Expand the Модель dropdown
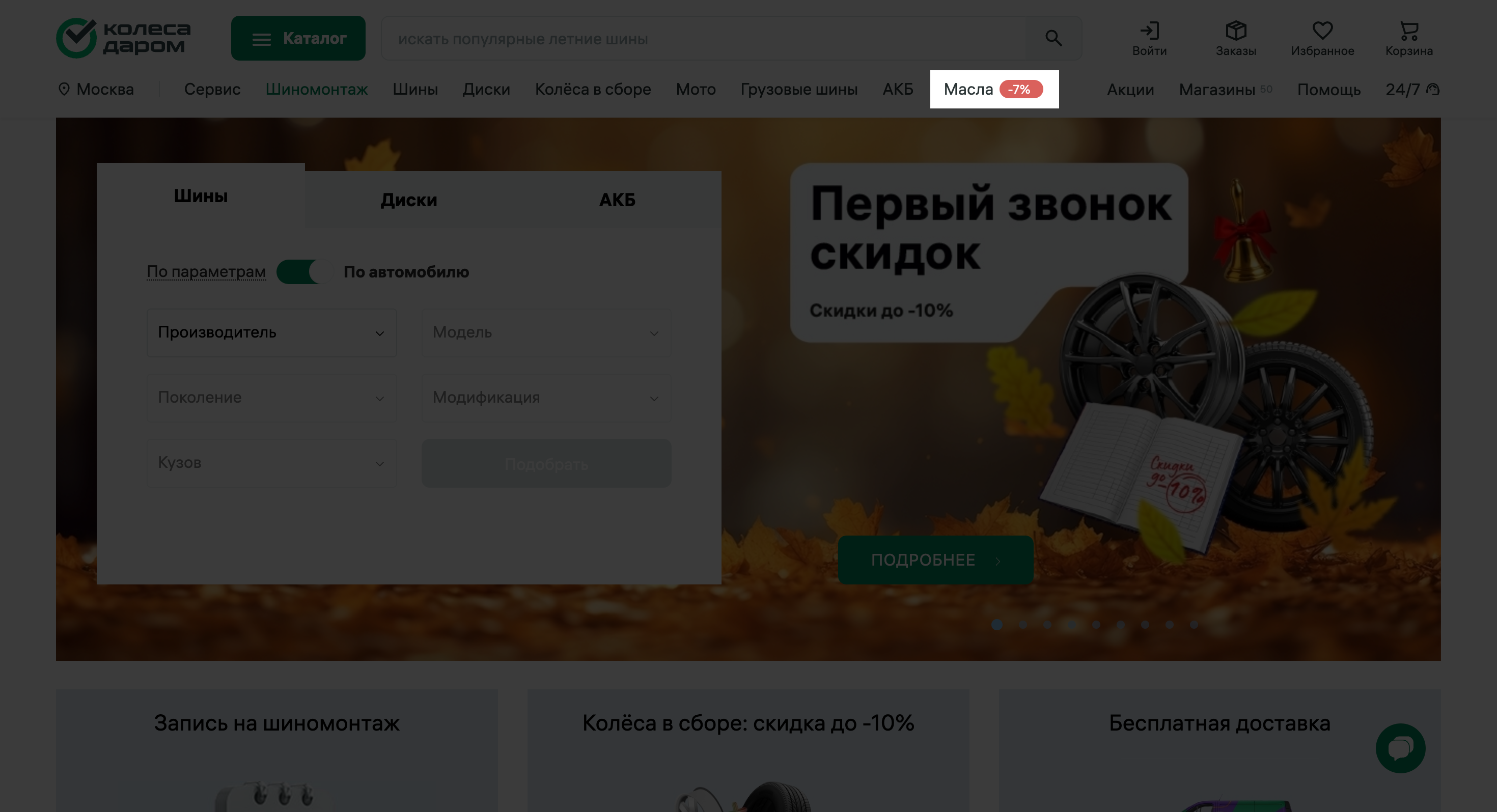Viewport: 1497px width, 812px height. (x=546, y=333)
